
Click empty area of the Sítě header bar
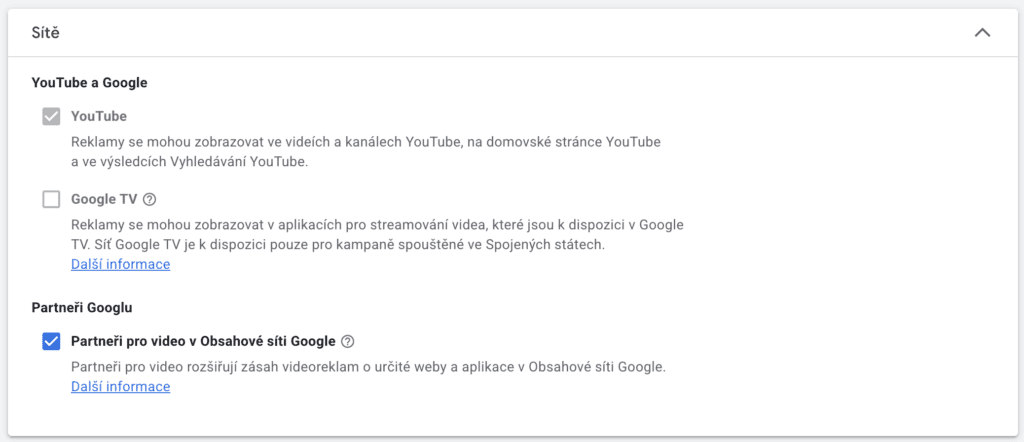(x=500, y=33)
